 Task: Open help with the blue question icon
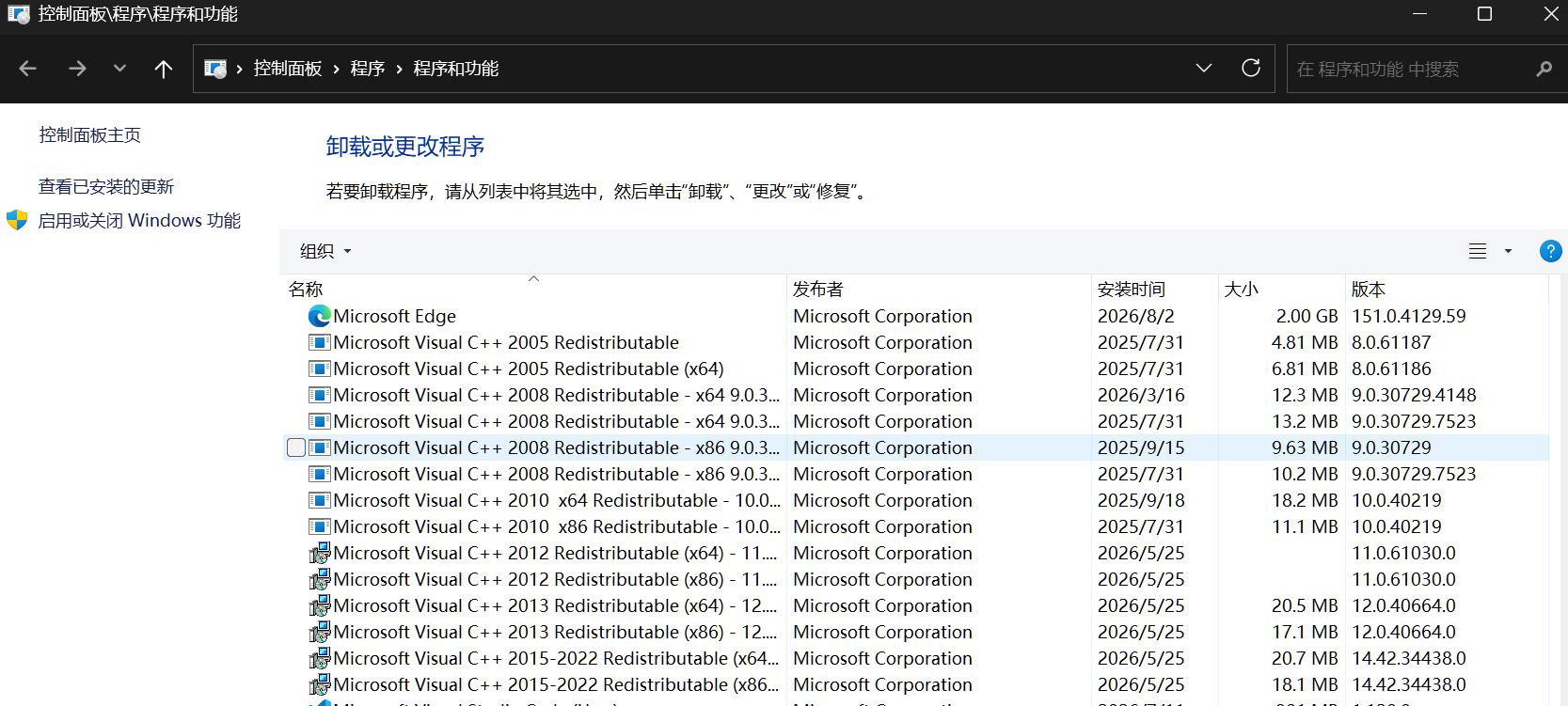click(x=1550, y=251)
